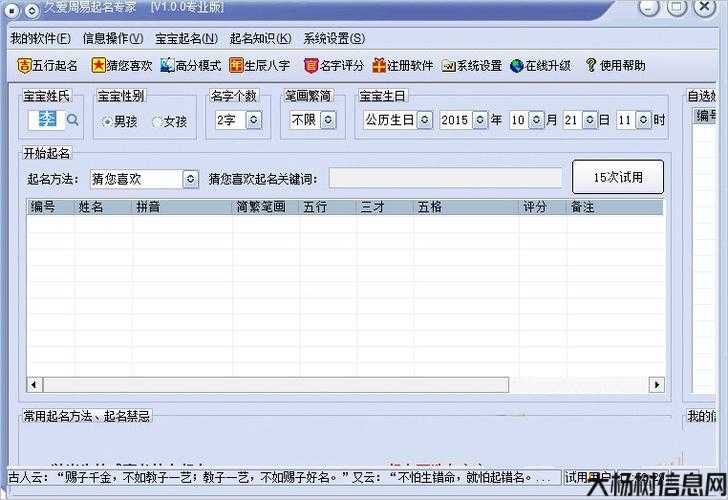Open 系统设置 from the toolbar
Viewport: 728px width, 500px height.
pos(472,65)
